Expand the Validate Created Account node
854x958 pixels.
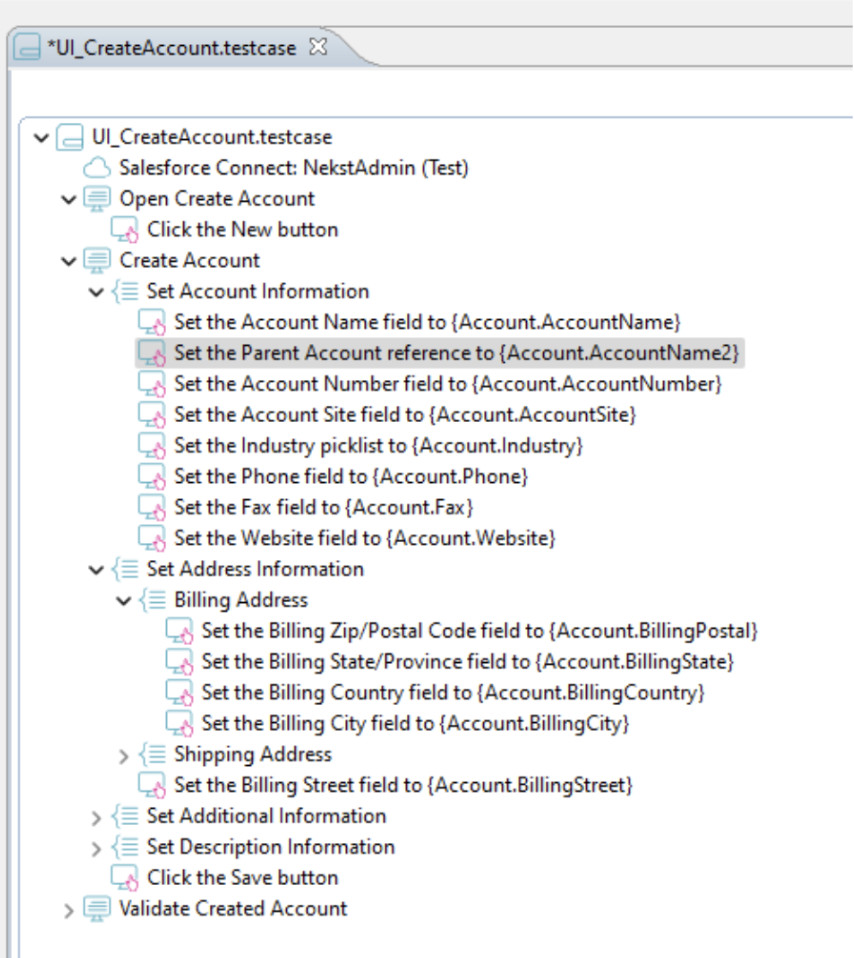click(68, 910)
